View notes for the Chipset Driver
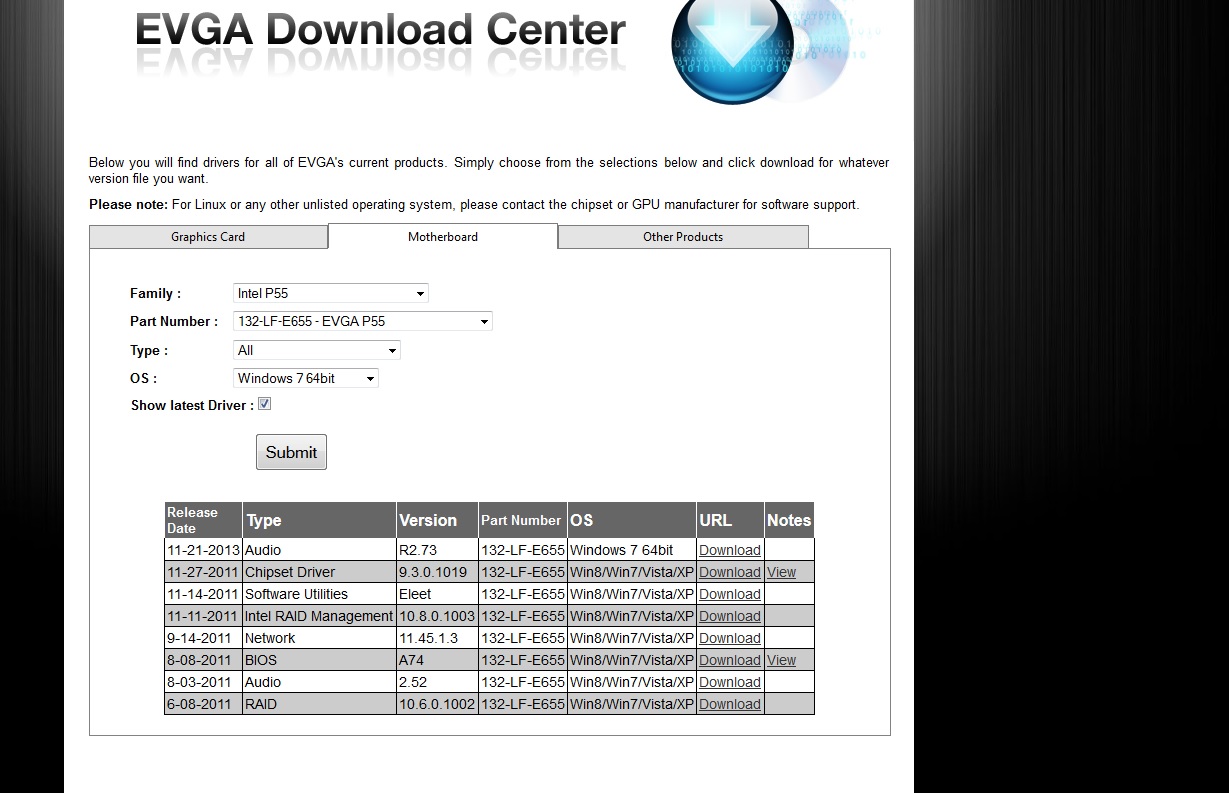This screenshot has height=793, width=1229. [781, 572]
